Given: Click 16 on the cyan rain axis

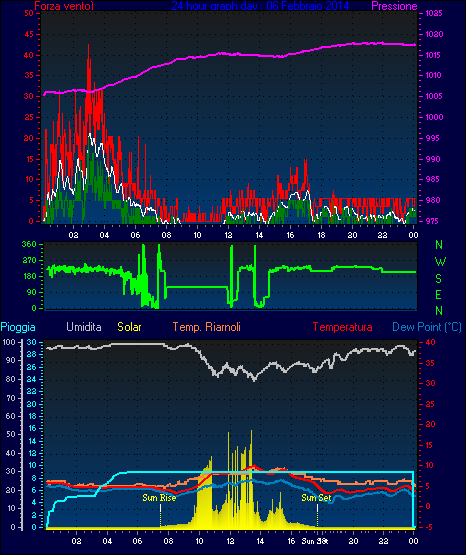Looking at the screenshot, I should pos(32,429).
